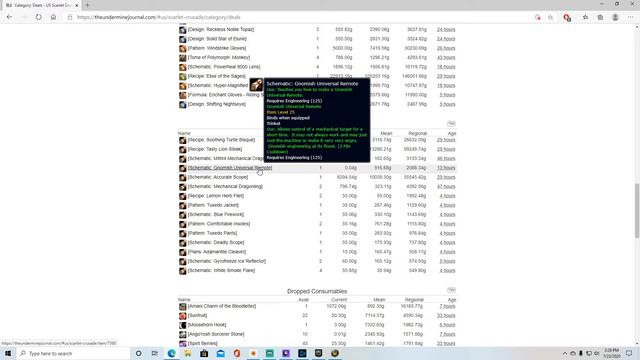
Task: Launch Microsoft Edge from the taskbar
Action: [x=171, y=353]
